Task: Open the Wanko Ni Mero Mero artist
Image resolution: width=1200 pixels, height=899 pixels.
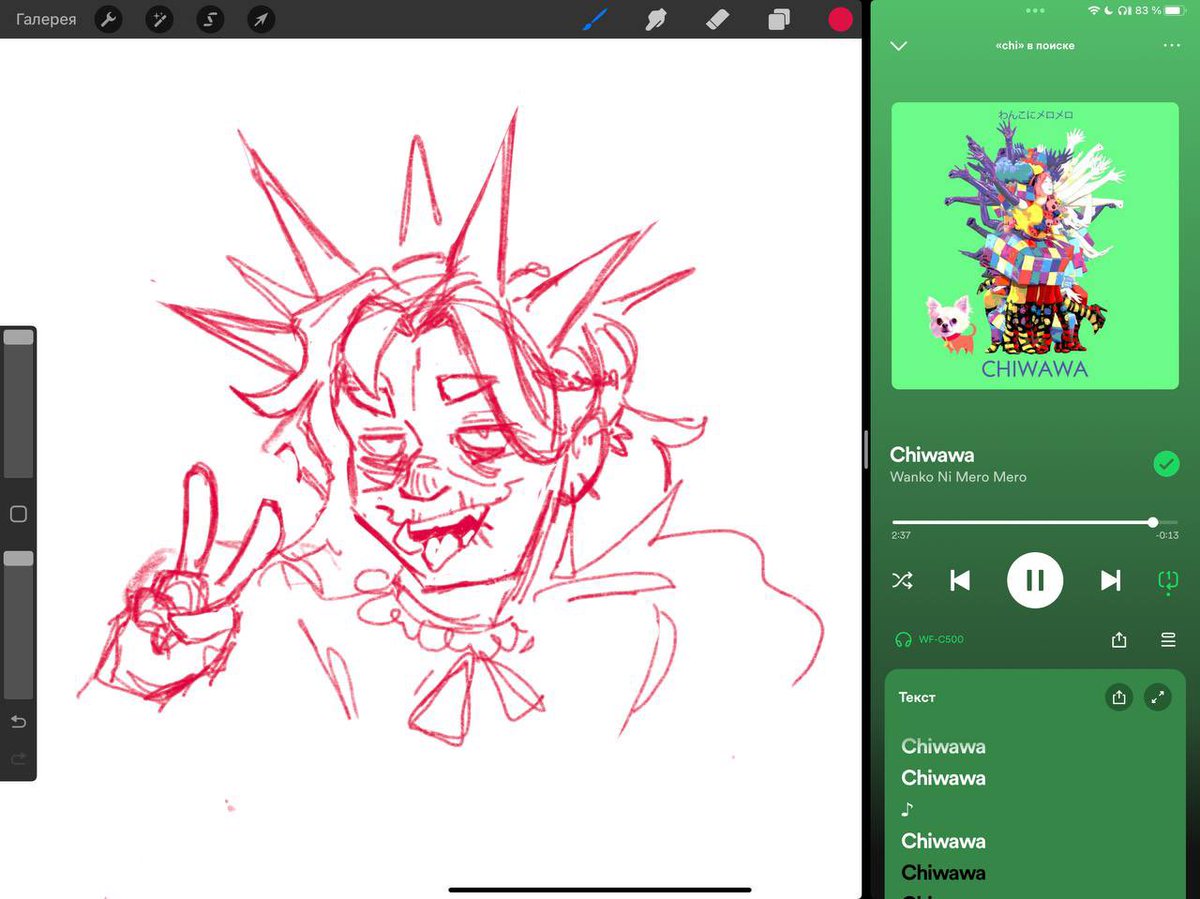Action: click(958, 477)
